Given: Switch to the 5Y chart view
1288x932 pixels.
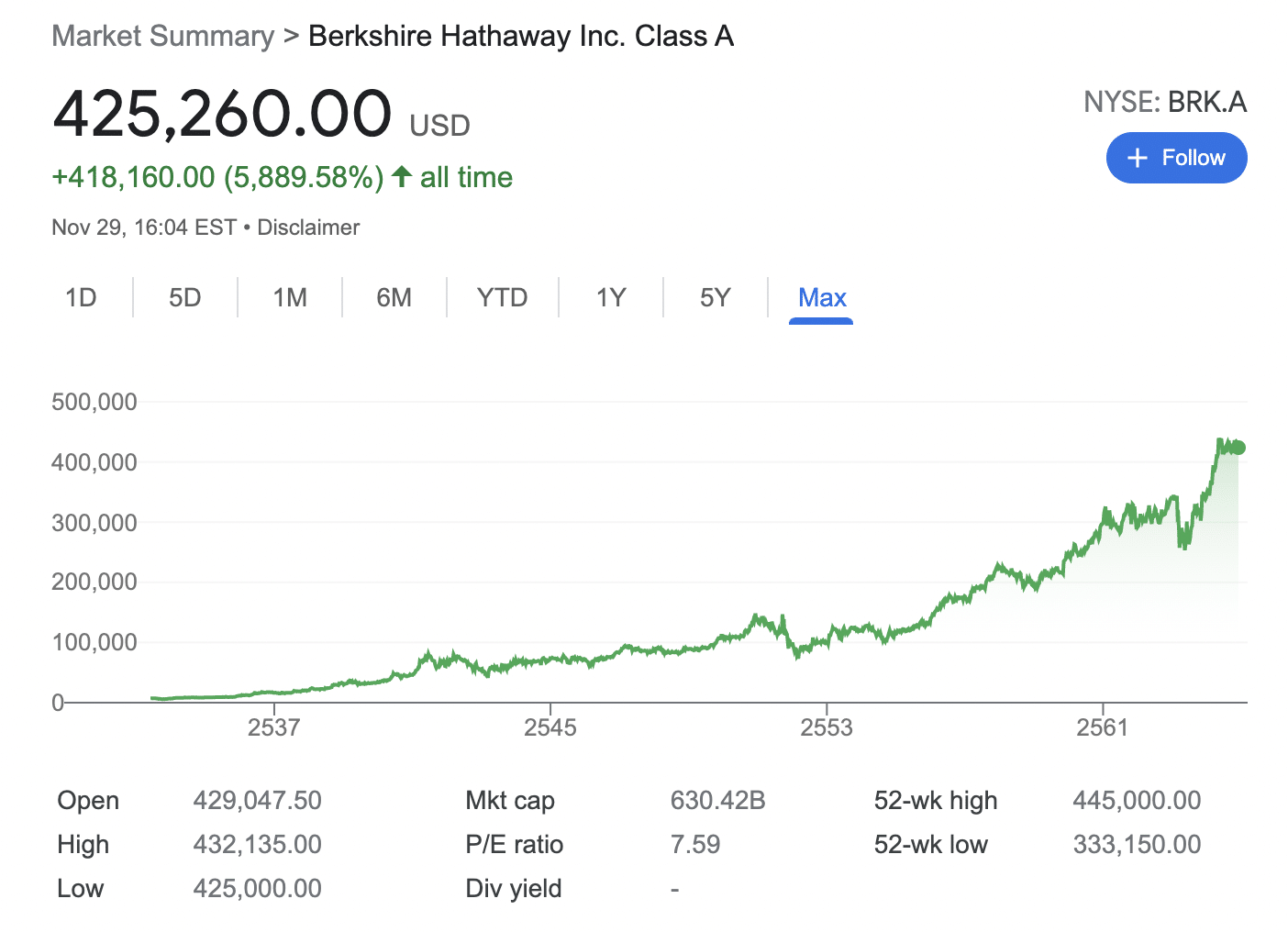Looking at the screenshot, I should point(715,297).
